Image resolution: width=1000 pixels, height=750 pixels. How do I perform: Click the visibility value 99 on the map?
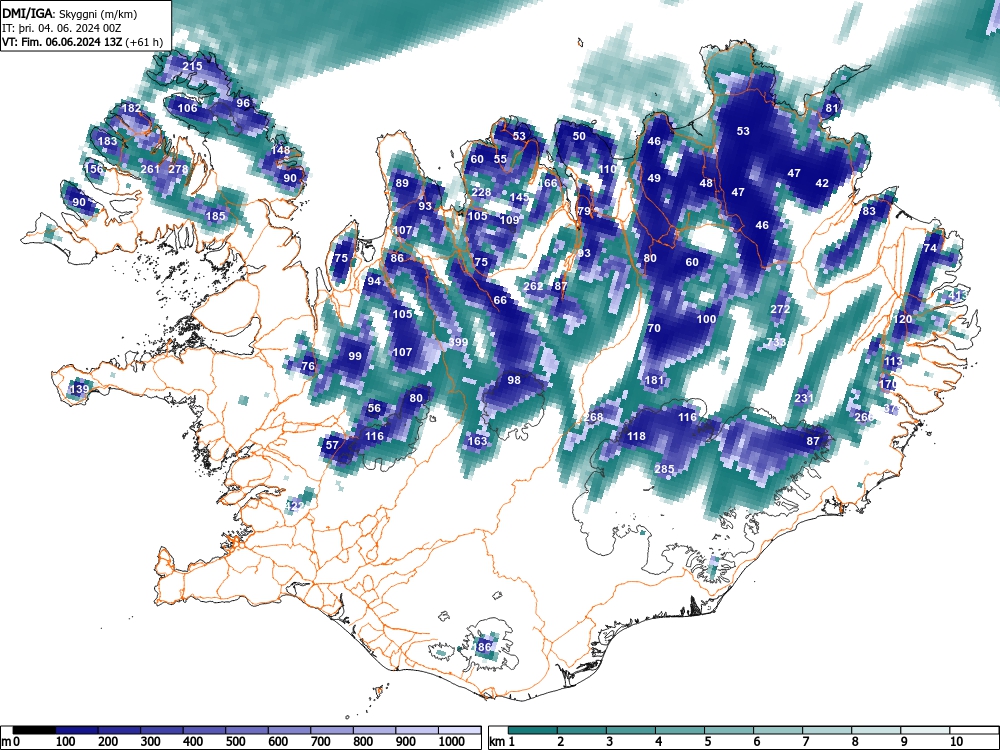[355, 356]
